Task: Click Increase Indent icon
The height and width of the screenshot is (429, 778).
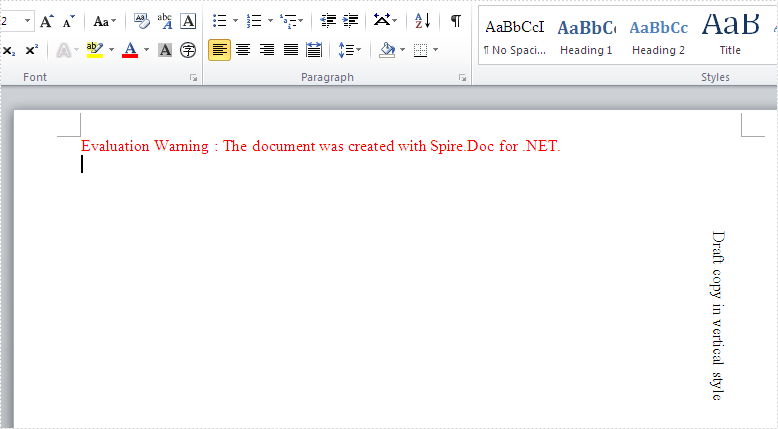Action: [x=351, y=21]
